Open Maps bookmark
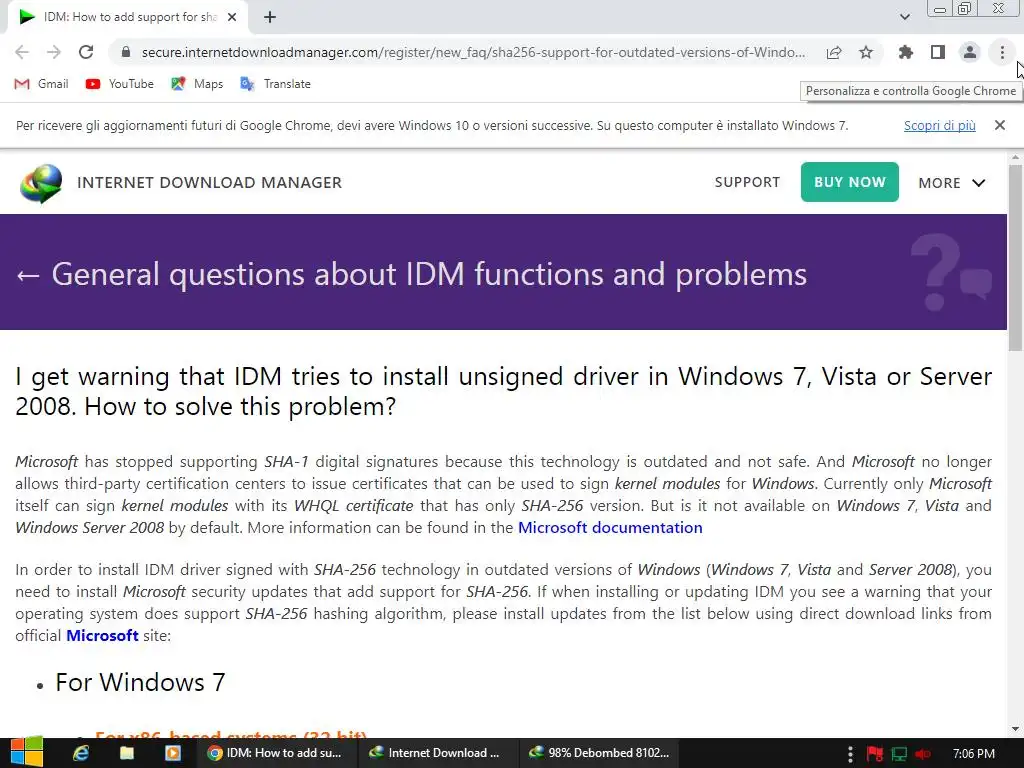1024x768 pixels. point(197,84)
